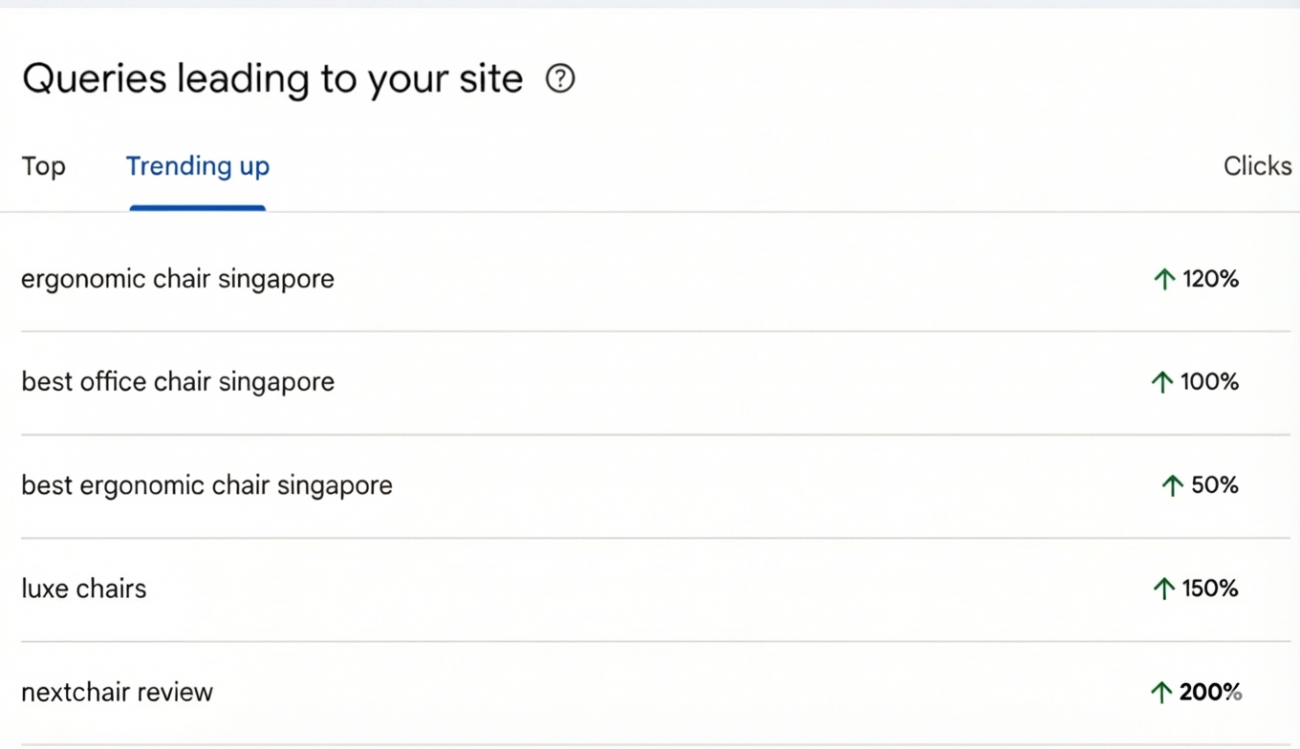Open the 'luxe chairs' query
This screenshot has width=1300, height=749.
(83, 589)
